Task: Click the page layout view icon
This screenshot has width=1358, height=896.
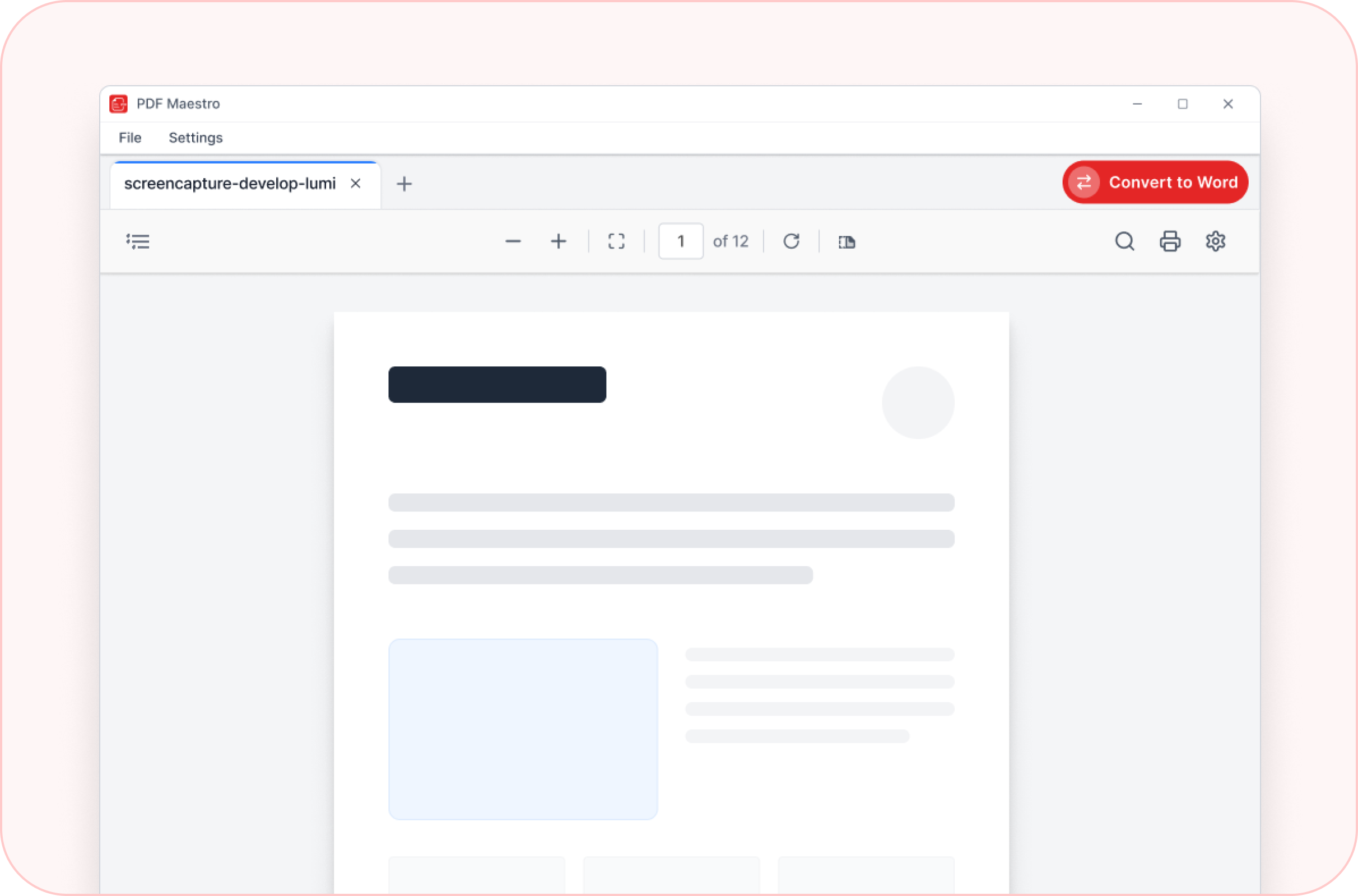Action: pos(847,242)
